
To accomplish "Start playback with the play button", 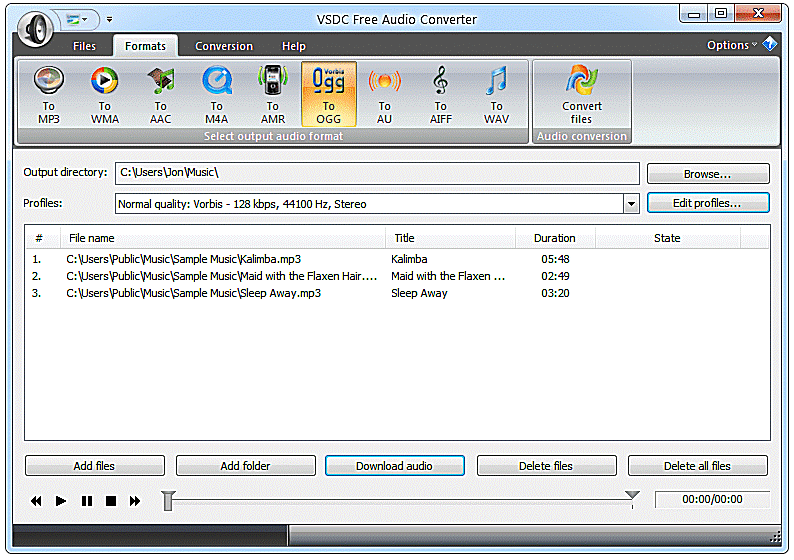I will pos(61,501).
